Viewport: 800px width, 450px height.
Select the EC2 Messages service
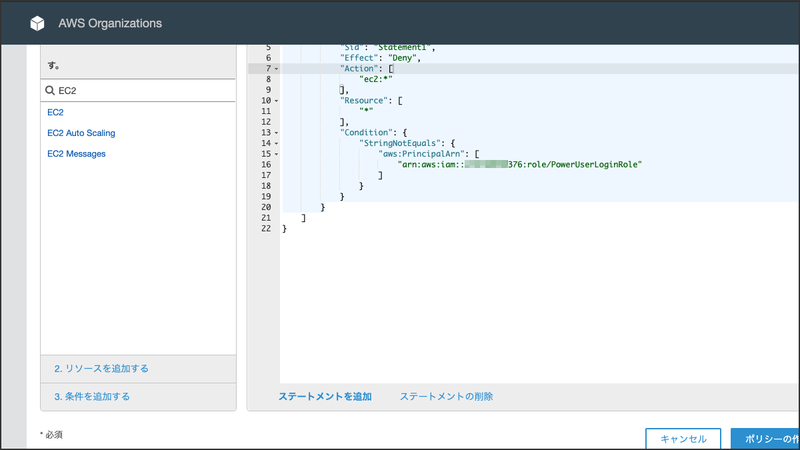pyautogui.click(x=77, y=154)
